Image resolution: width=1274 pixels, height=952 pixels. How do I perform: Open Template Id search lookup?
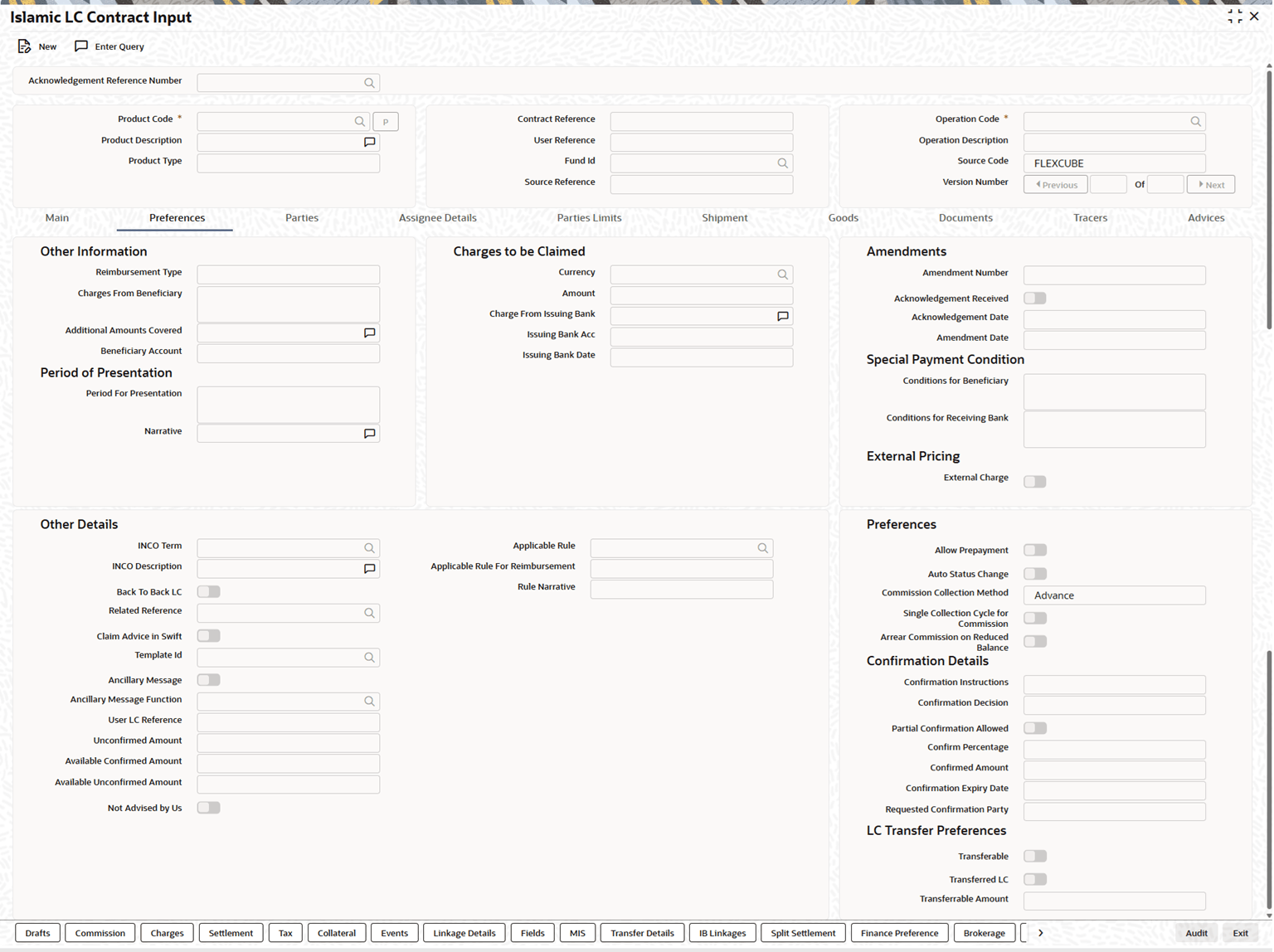click(x=369, y=658)
